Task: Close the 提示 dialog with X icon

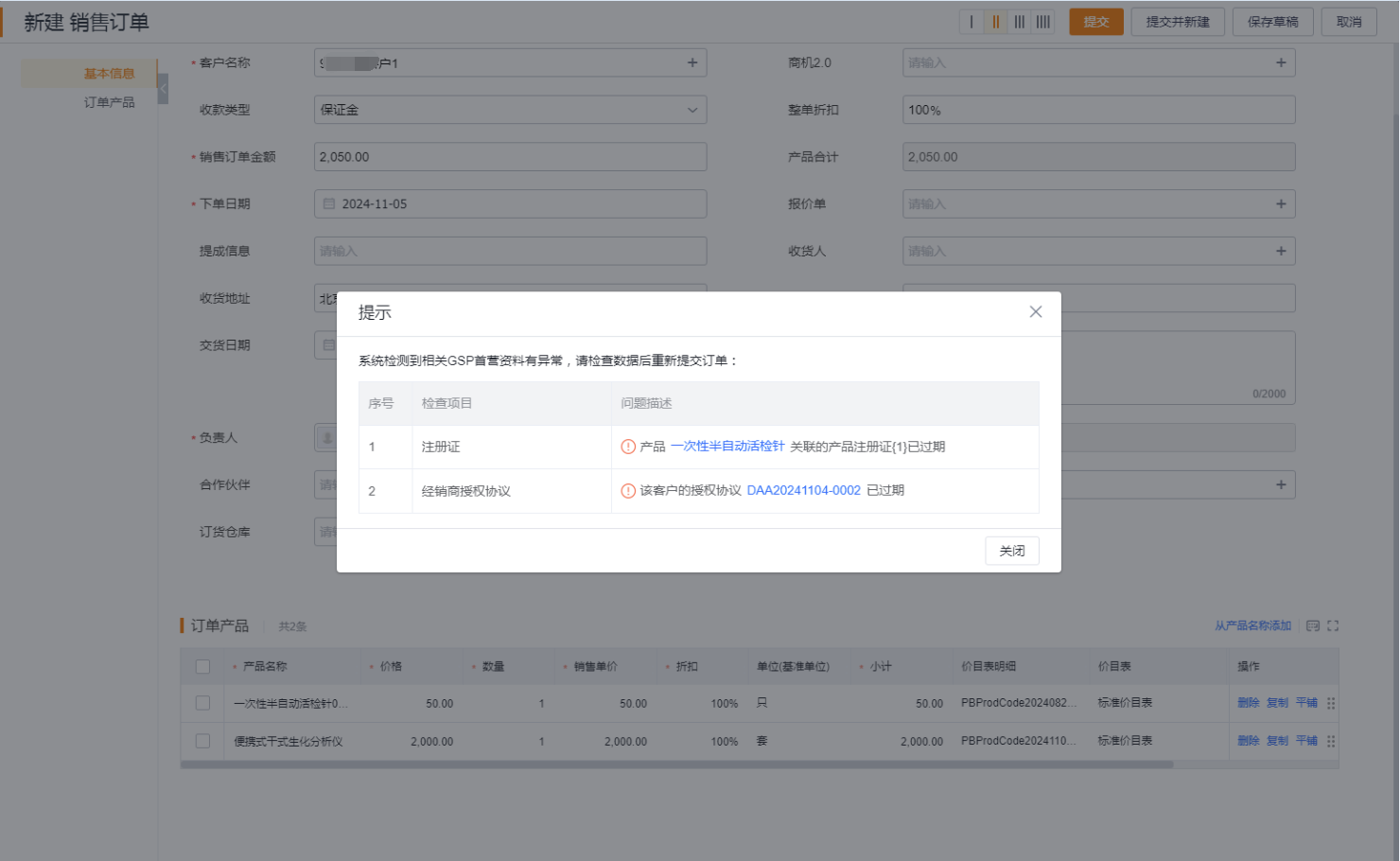Action: 1036,312
